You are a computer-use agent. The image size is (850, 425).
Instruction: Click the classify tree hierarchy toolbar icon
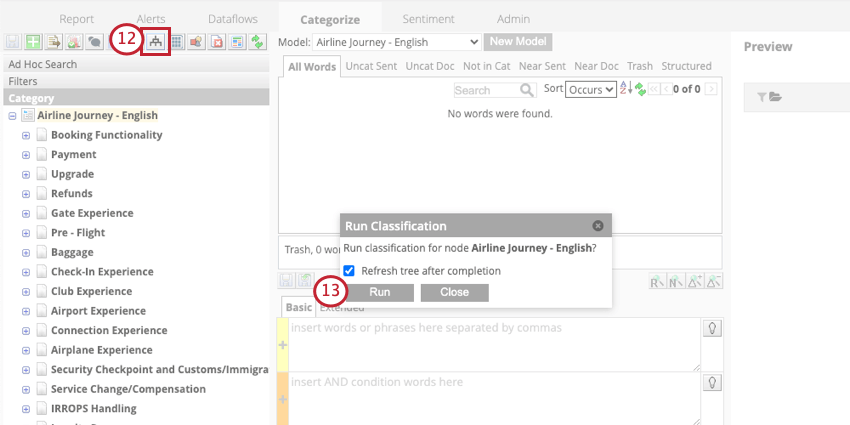156,41
